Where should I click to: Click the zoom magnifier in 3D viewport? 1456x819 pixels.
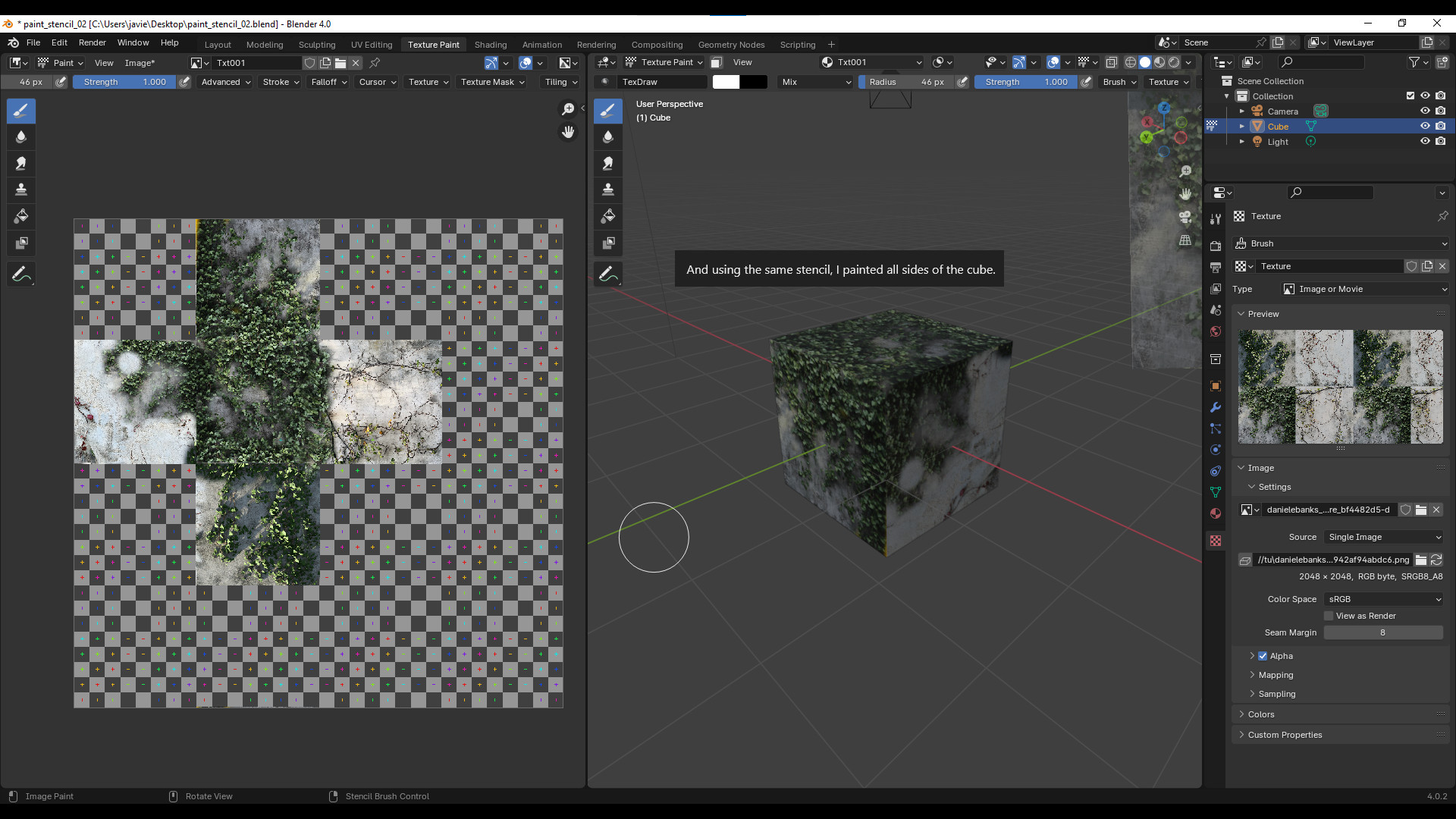pos(1185,172)
